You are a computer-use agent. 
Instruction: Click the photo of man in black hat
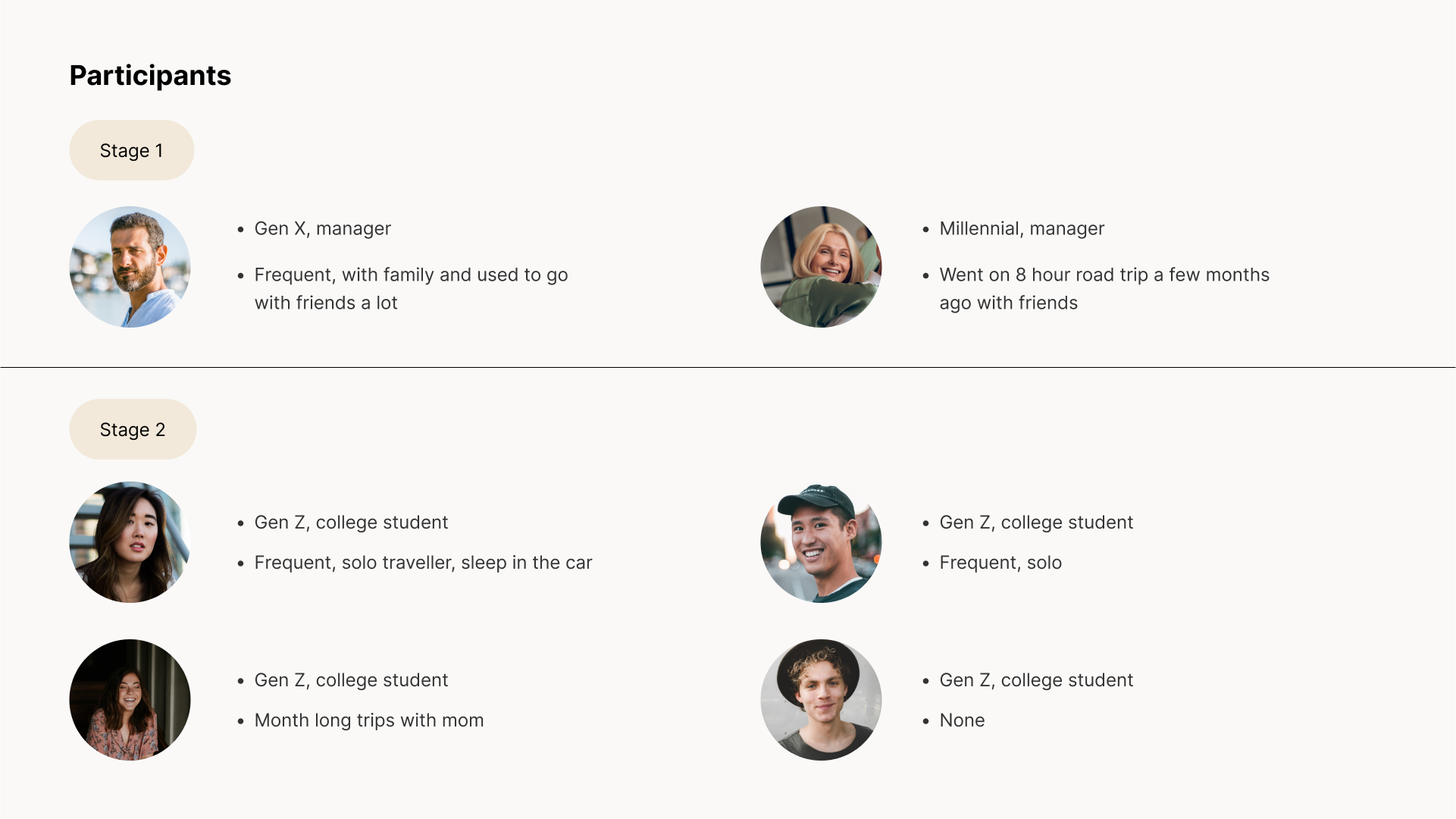coord(821,700)
